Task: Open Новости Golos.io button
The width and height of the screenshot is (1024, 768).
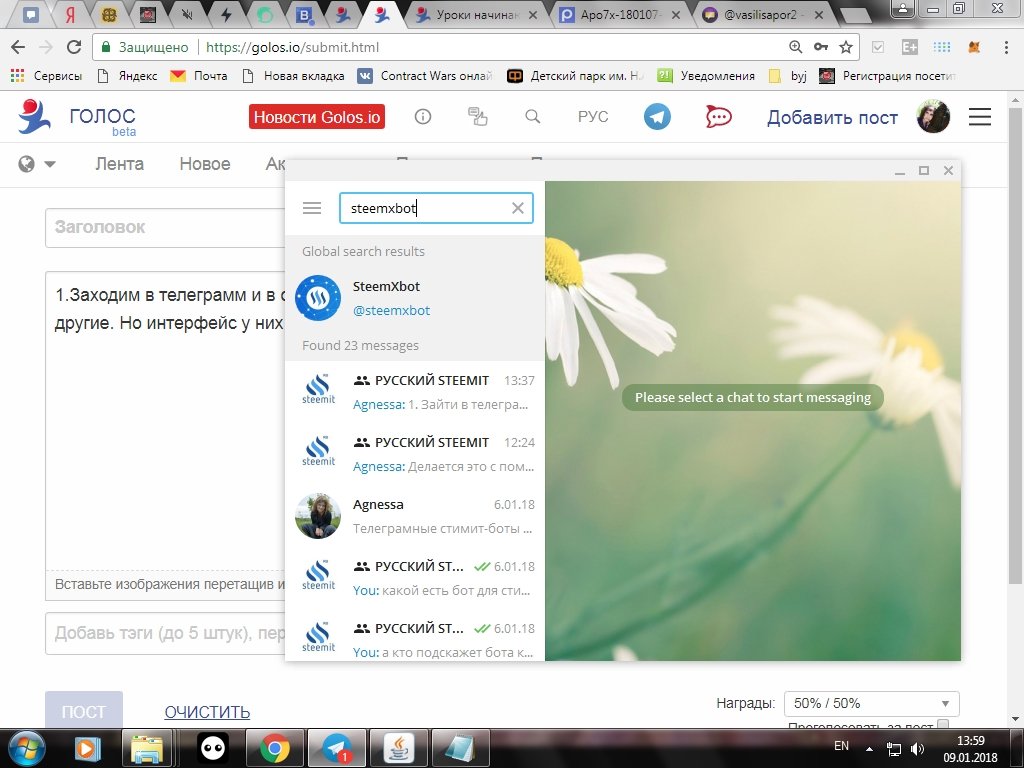Action: tap(317, 117)
